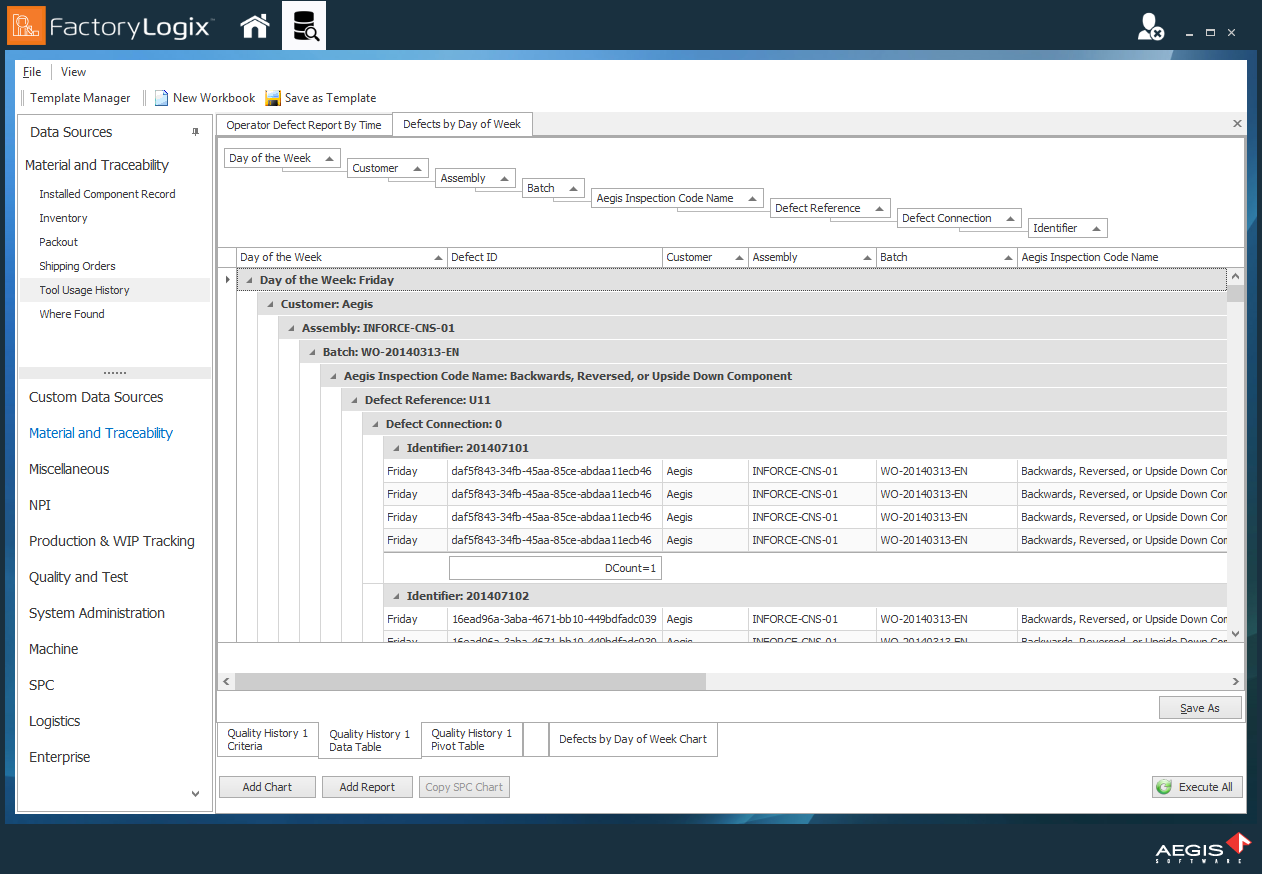Close the Defects by Day of Week tab

tap(1237, 124)
